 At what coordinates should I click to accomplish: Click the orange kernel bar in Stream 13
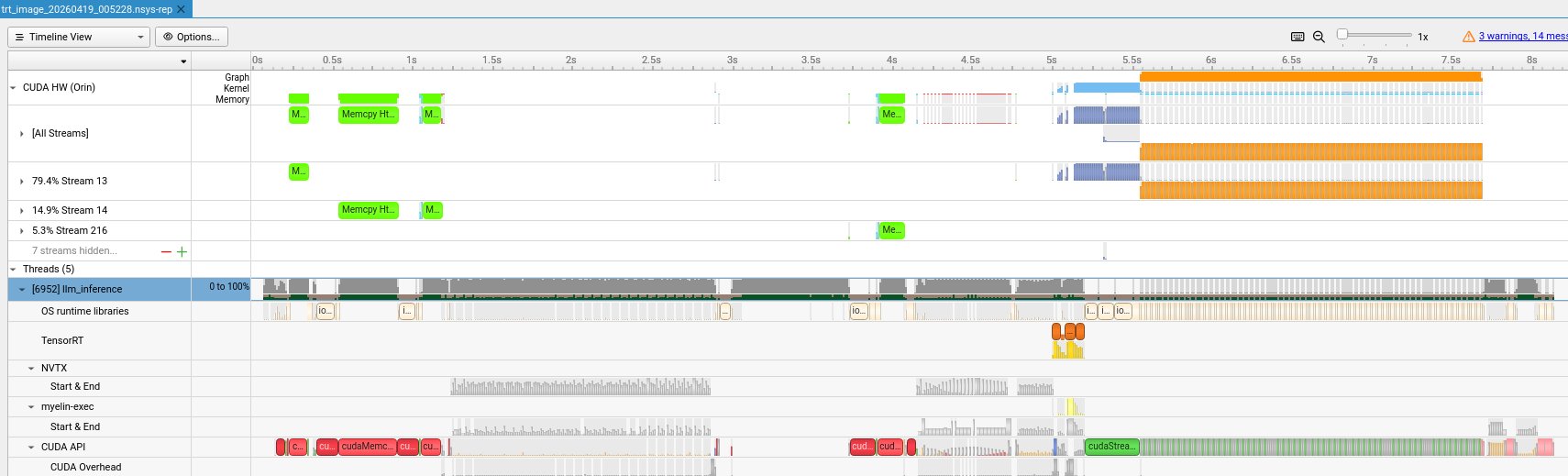click(1311, 190)
